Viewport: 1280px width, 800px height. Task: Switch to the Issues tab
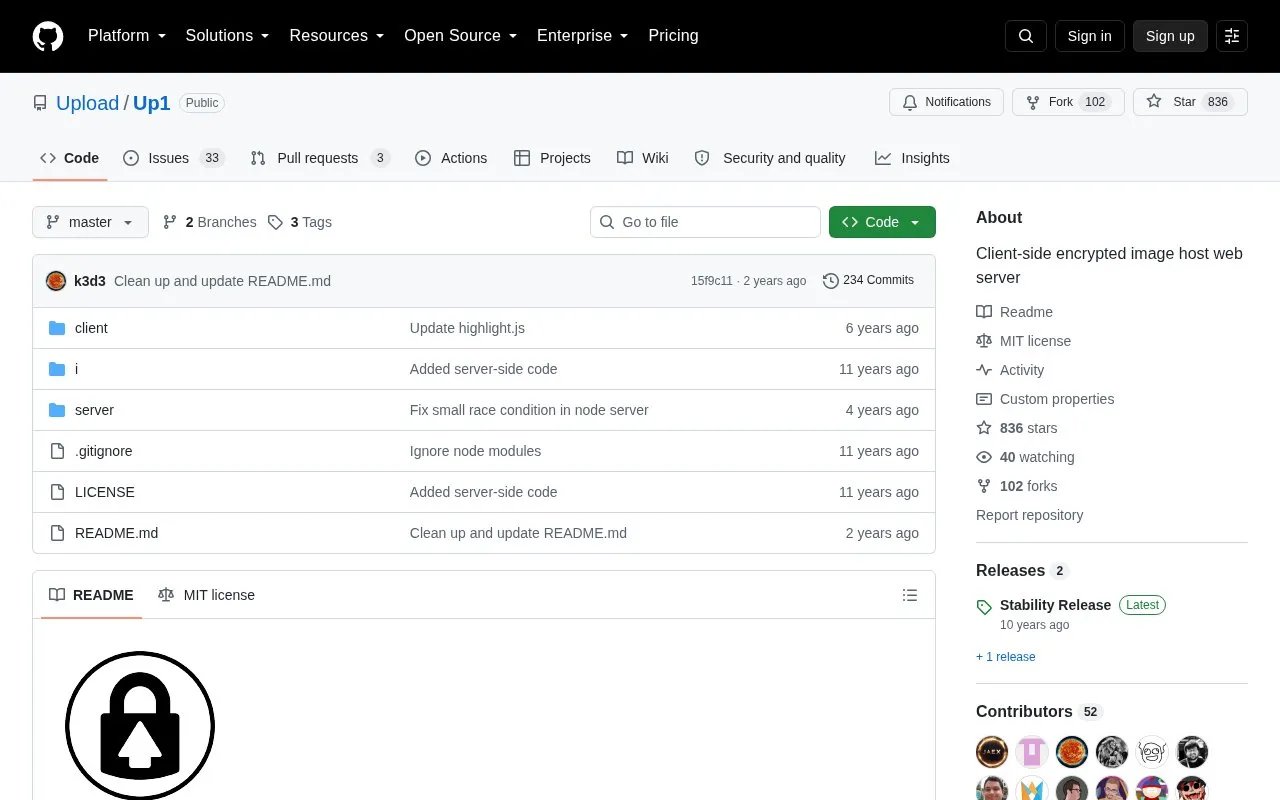tap(174, 158)
